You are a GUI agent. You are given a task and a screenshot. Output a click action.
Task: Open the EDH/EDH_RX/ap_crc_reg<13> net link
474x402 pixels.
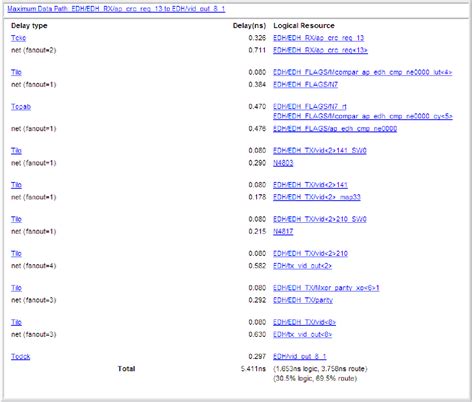click(x=320, y=50)
